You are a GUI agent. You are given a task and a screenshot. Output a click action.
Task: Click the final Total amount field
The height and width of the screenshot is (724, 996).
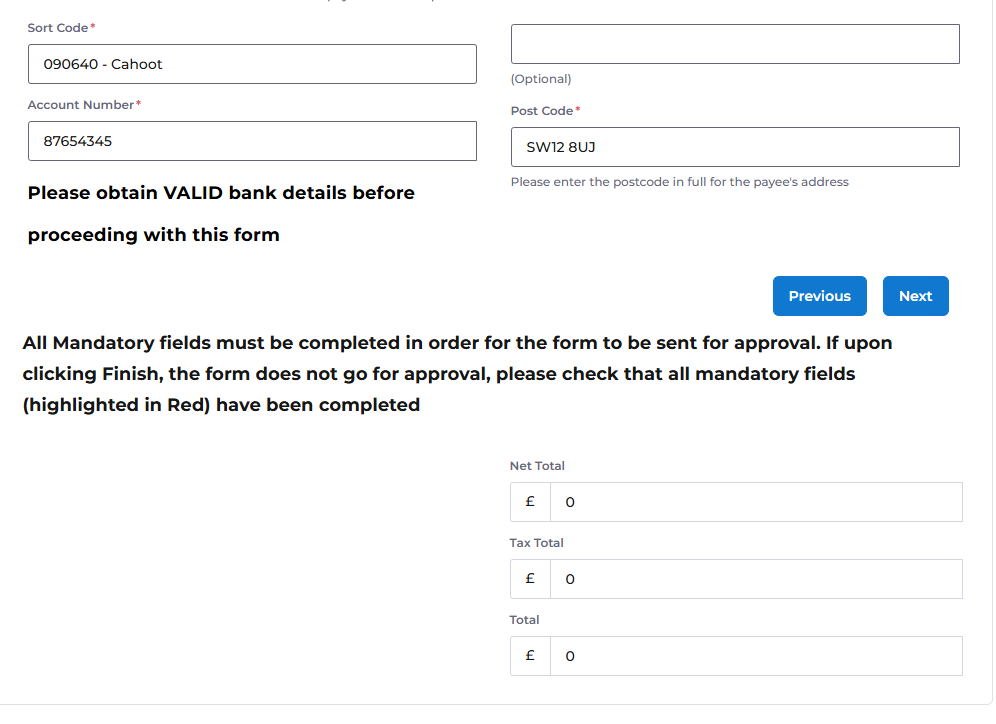tap(756, 656)
